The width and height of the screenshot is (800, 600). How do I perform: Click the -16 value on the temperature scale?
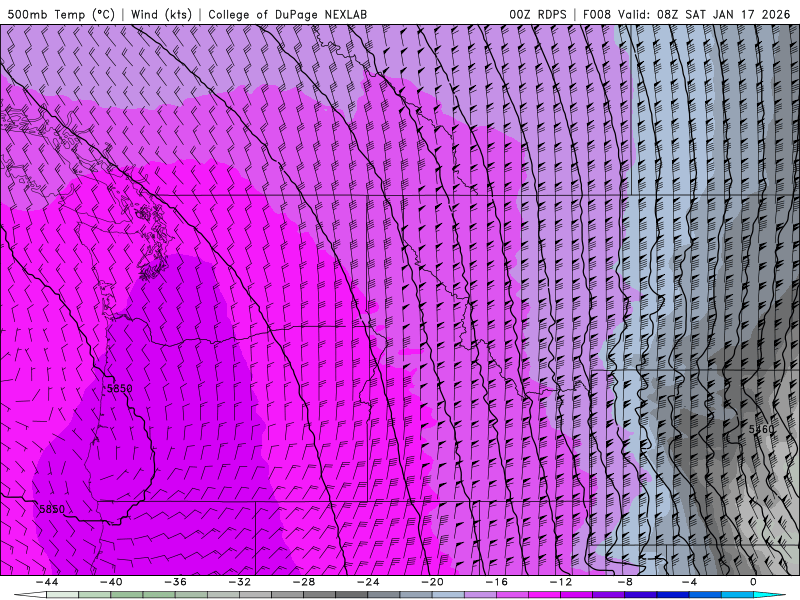pos(497,582)
